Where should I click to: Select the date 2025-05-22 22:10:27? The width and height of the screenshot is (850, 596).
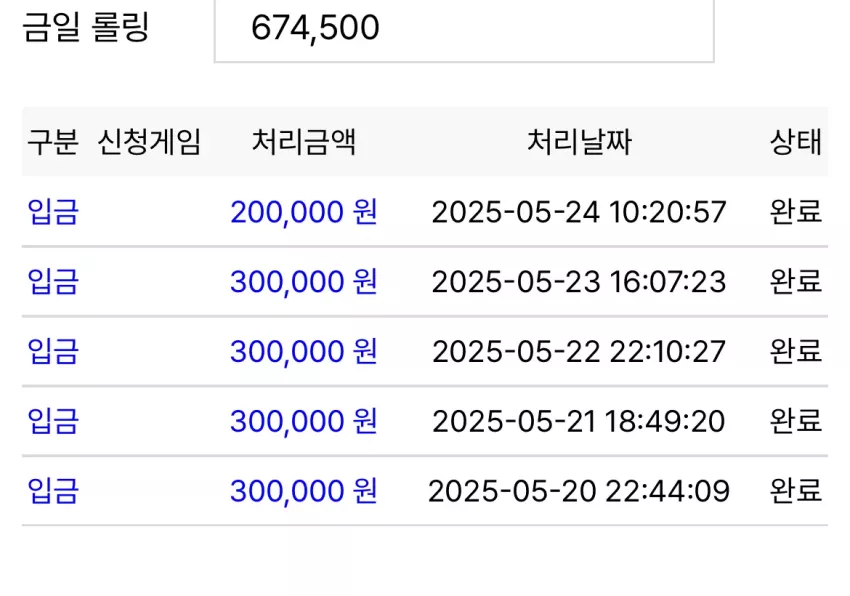[x=579, y=351]
